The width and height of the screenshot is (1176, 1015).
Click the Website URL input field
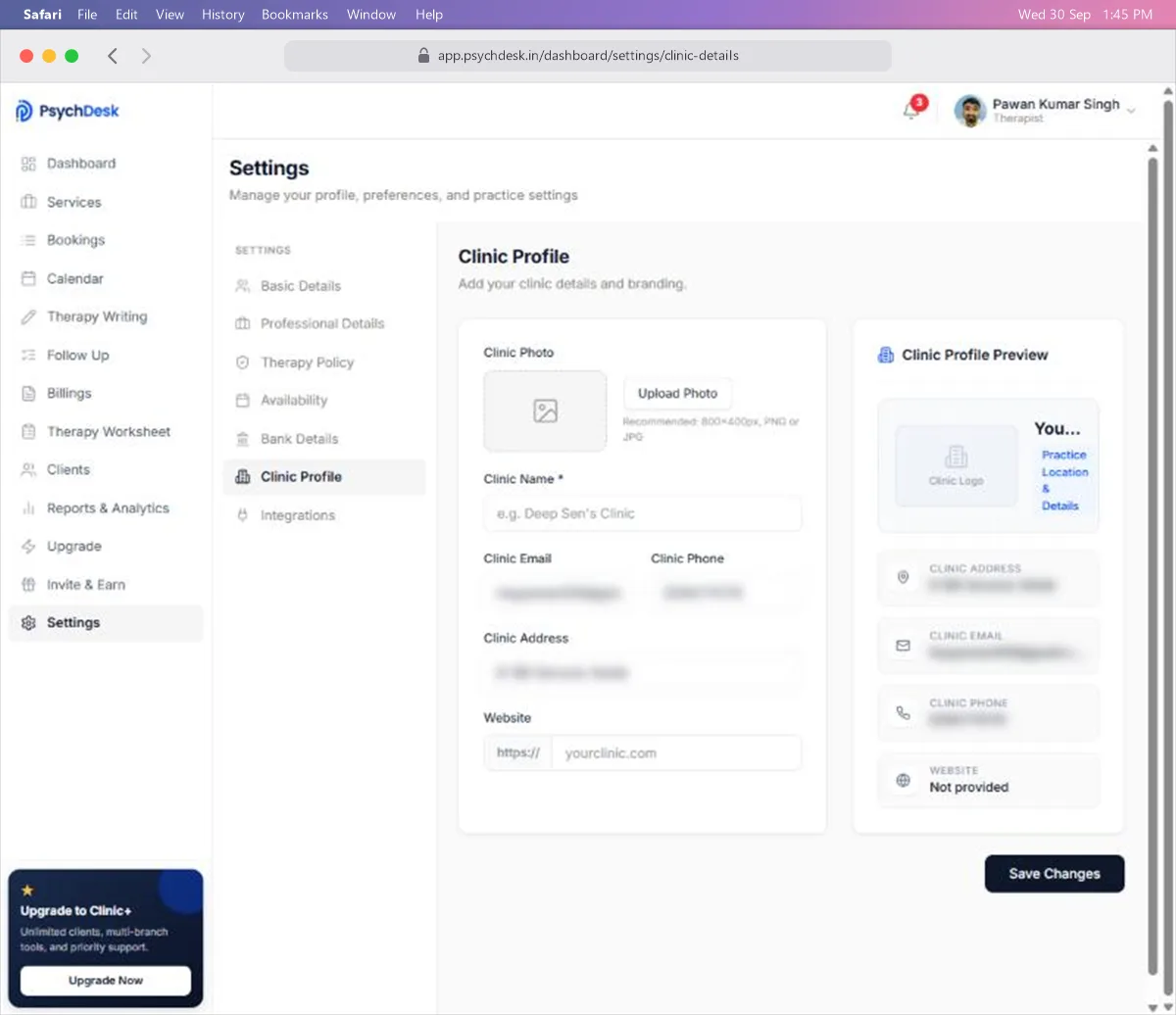[676, 753]
